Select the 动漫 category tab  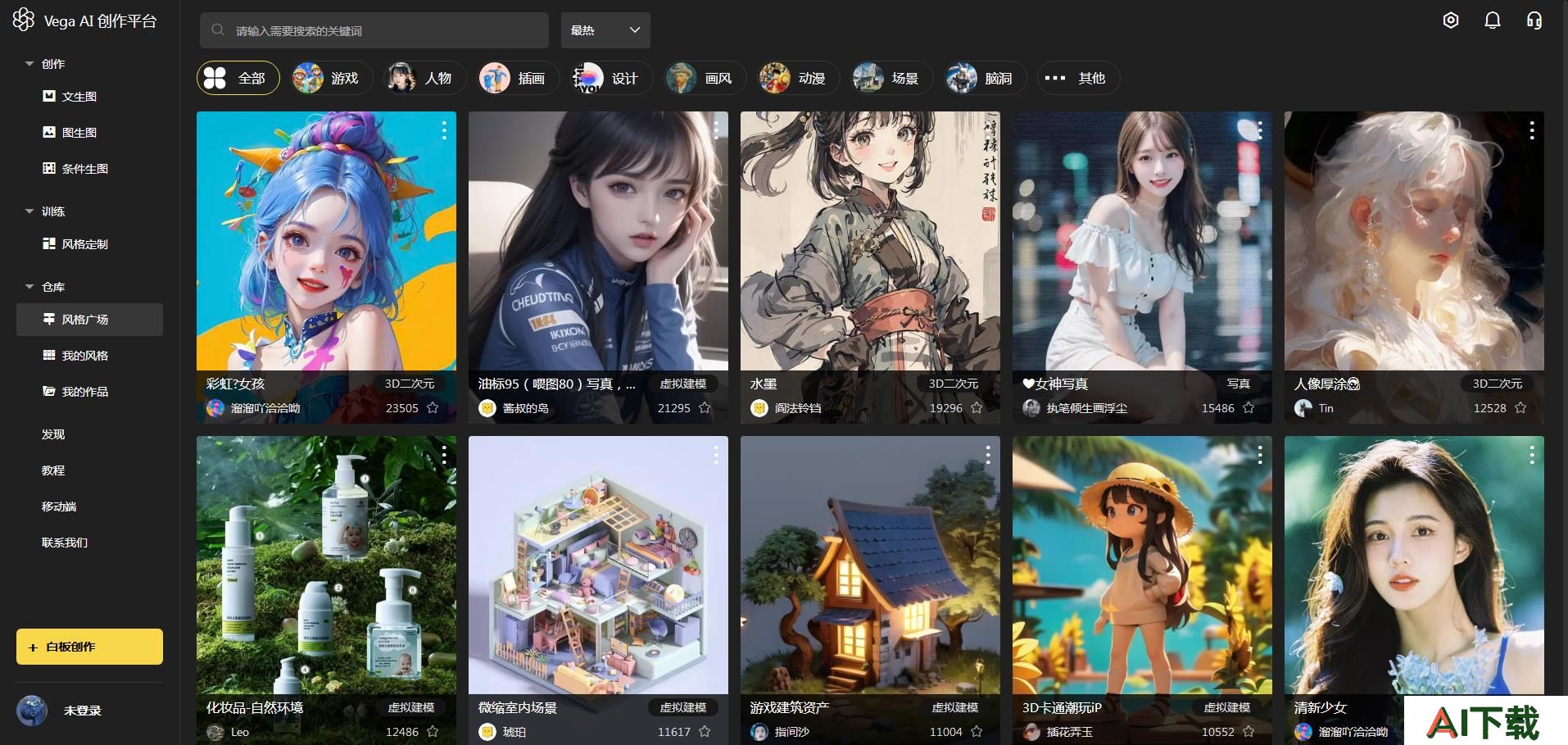(x=793, y=78)
